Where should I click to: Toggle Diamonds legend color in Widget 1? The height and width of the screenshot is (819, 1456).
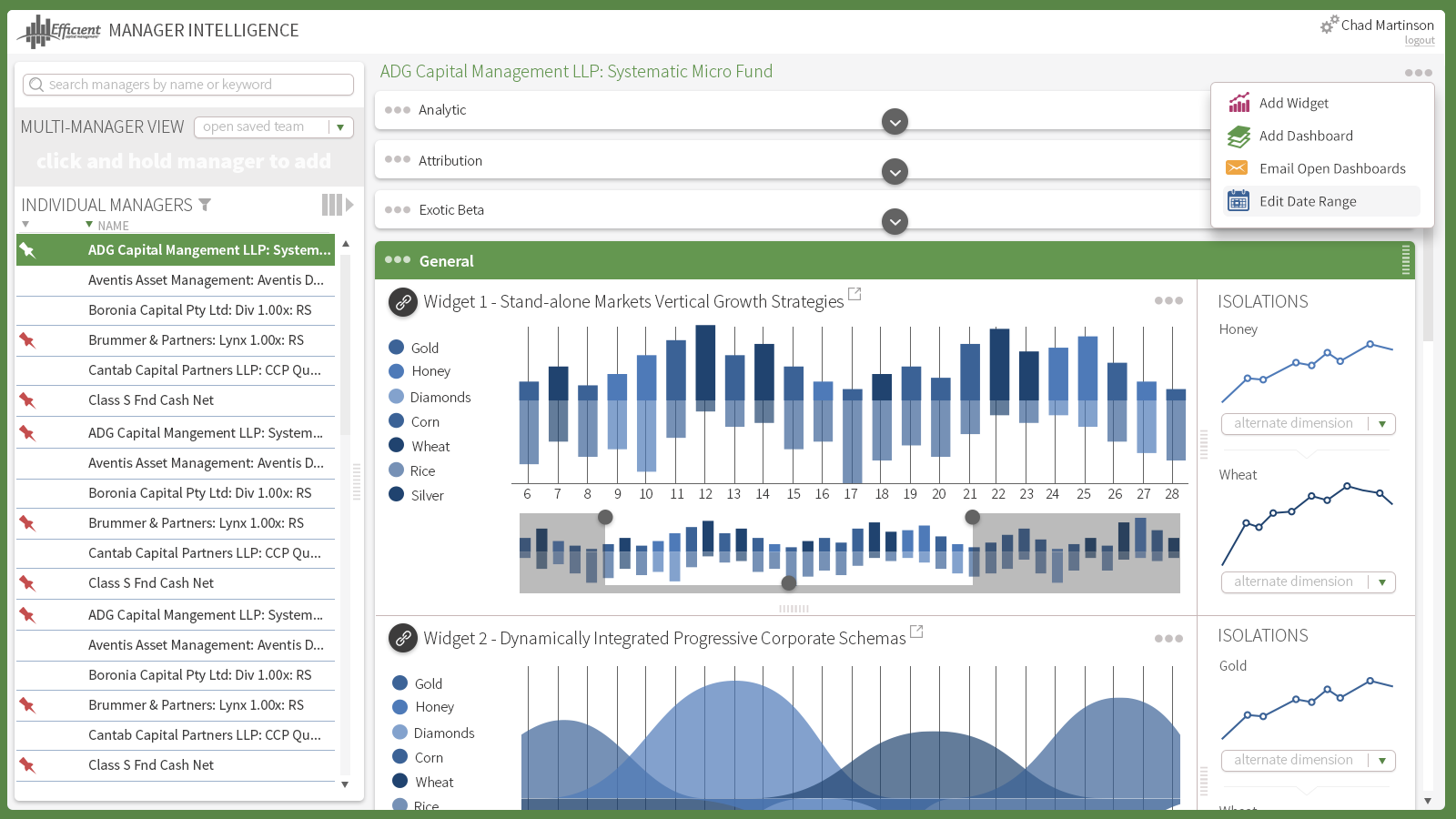pos(396,397)
